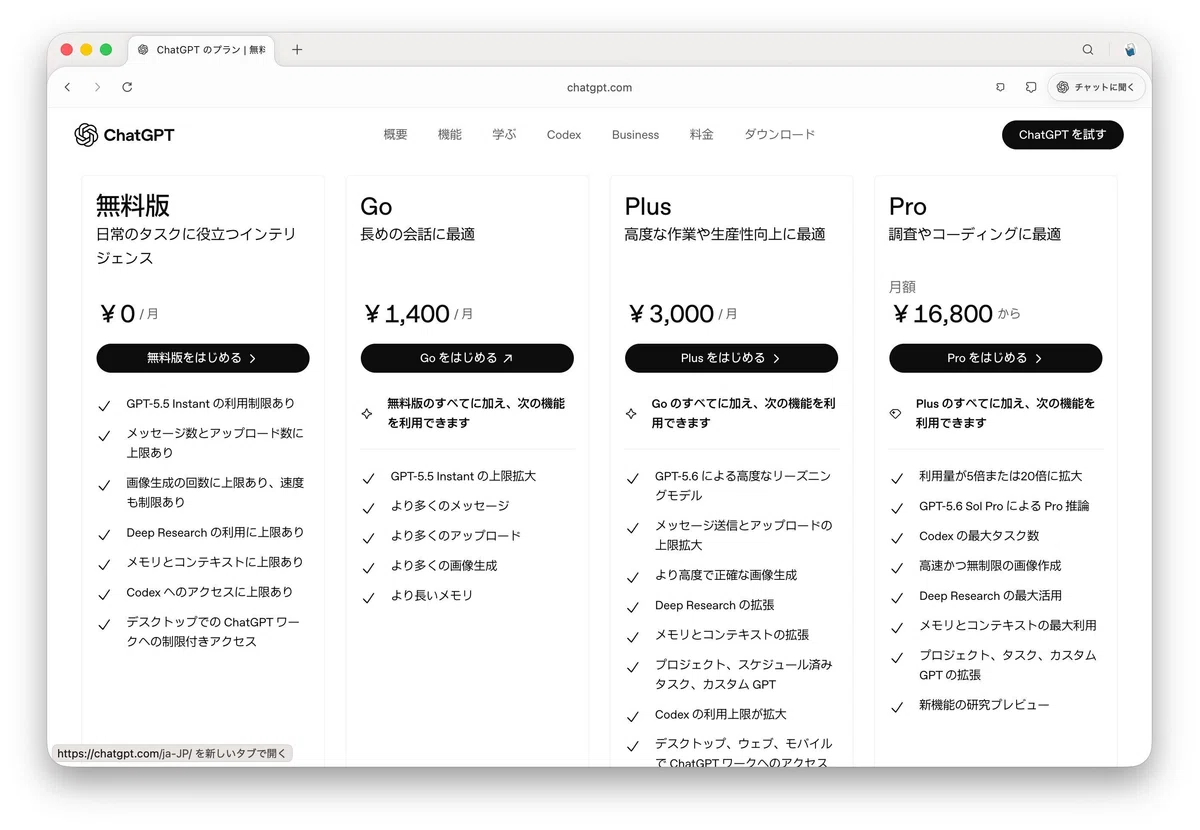Click the blue icon at tab bar far right
The width and height of the screenshot is (1200, 830).
1130,50
